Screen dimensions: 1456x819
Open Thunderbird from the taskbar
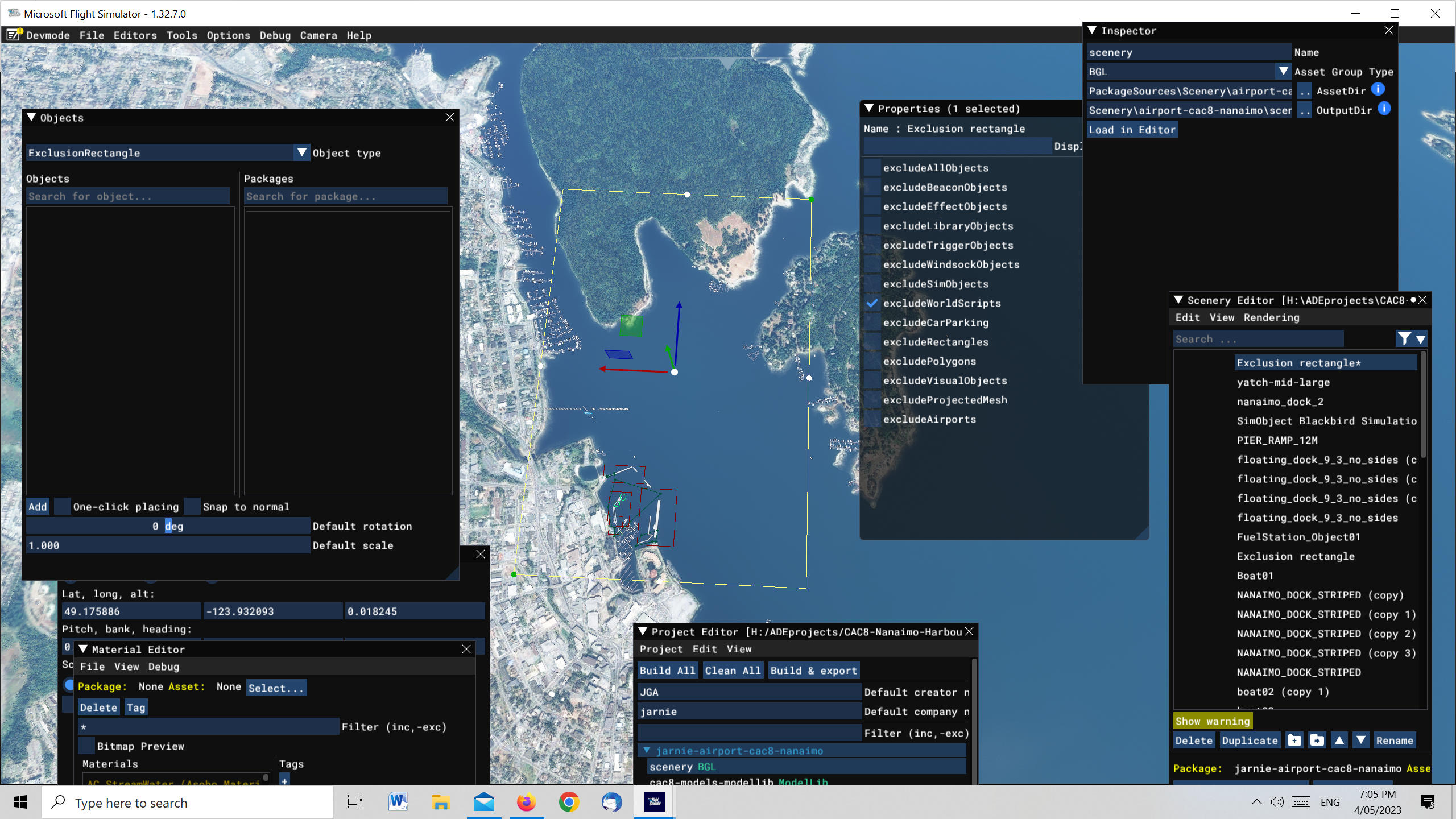(x=611, y=802)
